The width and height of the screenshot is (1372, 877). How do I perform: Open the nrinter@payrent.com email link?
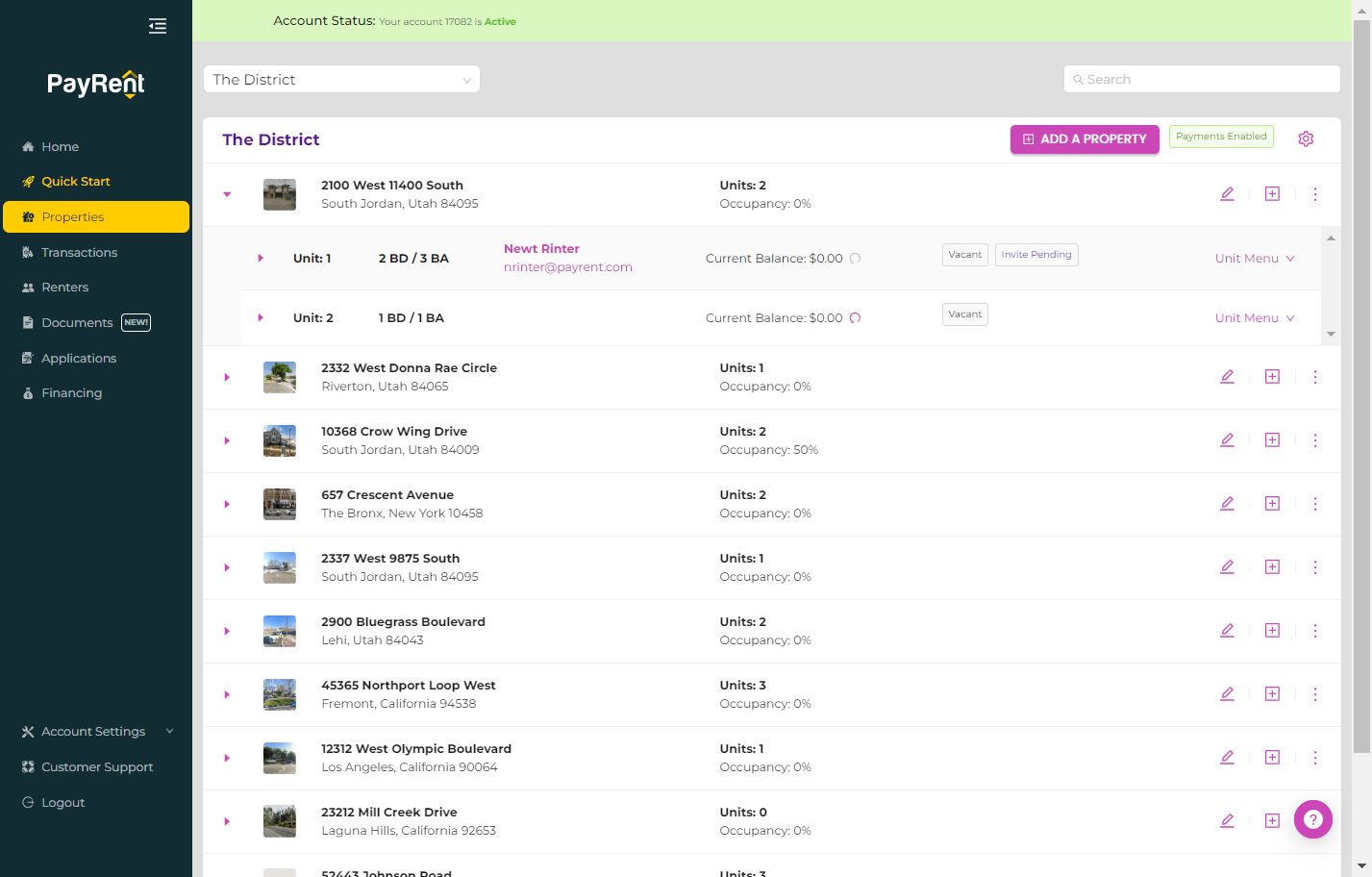click(x=568, y=267)
